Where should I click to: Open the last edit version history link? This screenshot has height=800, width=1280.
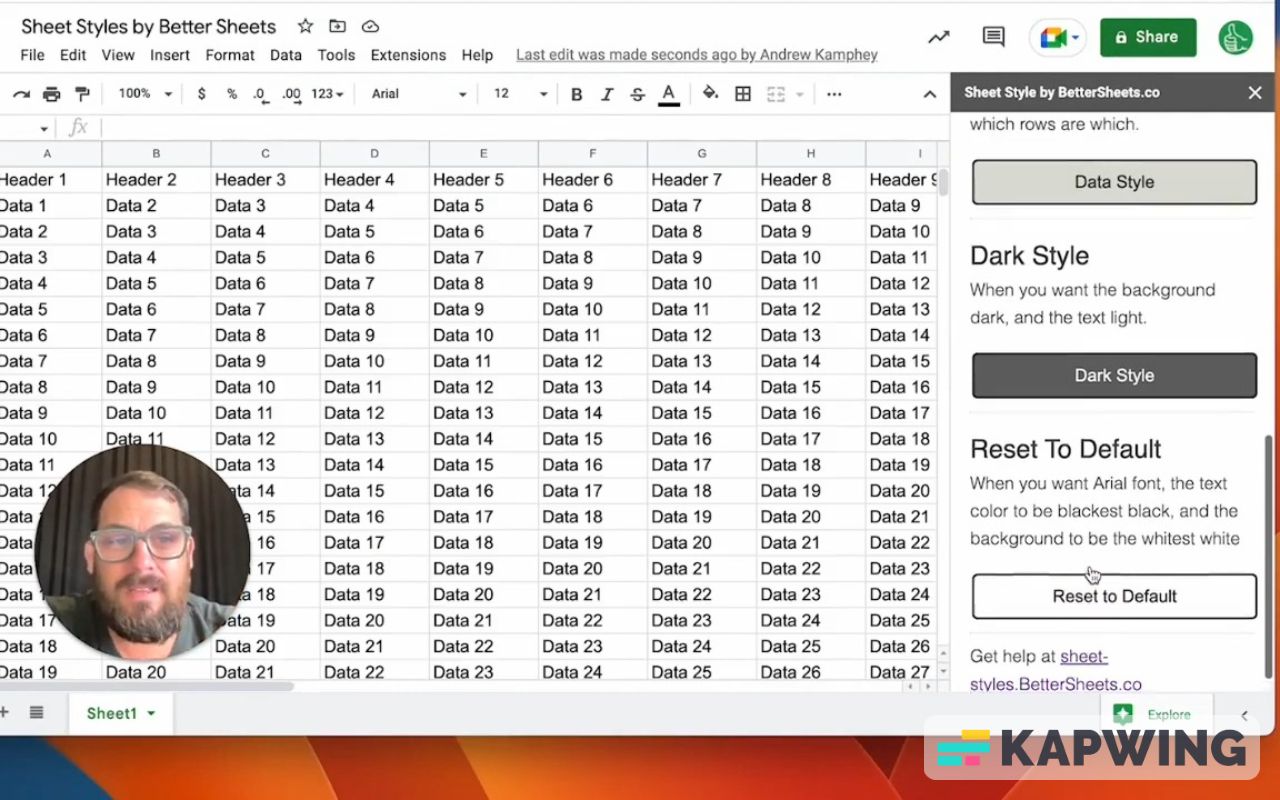[x=697, y=55]
